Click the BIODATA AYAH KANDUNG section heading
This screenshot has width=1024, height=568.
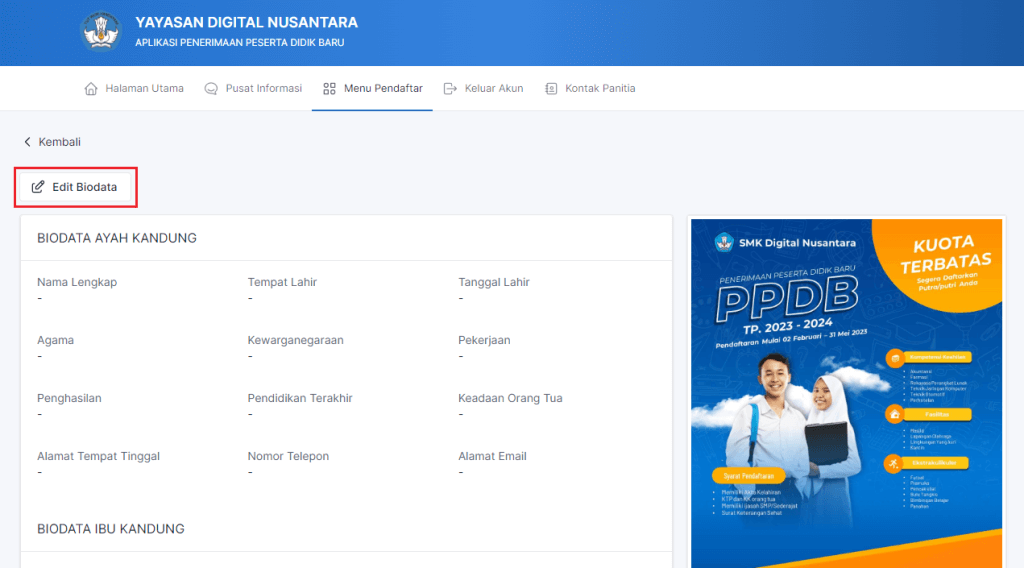(x=117, y=238)
